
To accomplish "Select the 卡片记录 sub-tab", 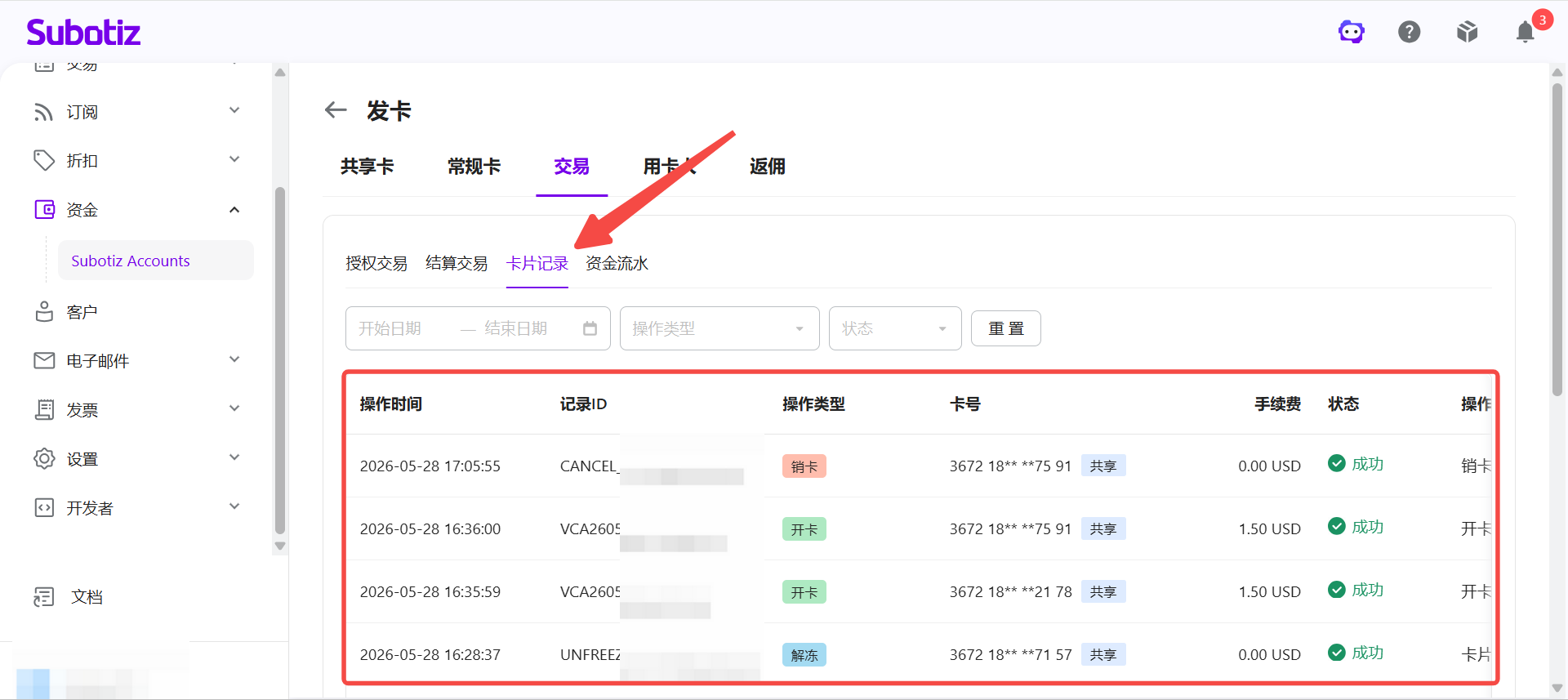I will coord(537,263).
